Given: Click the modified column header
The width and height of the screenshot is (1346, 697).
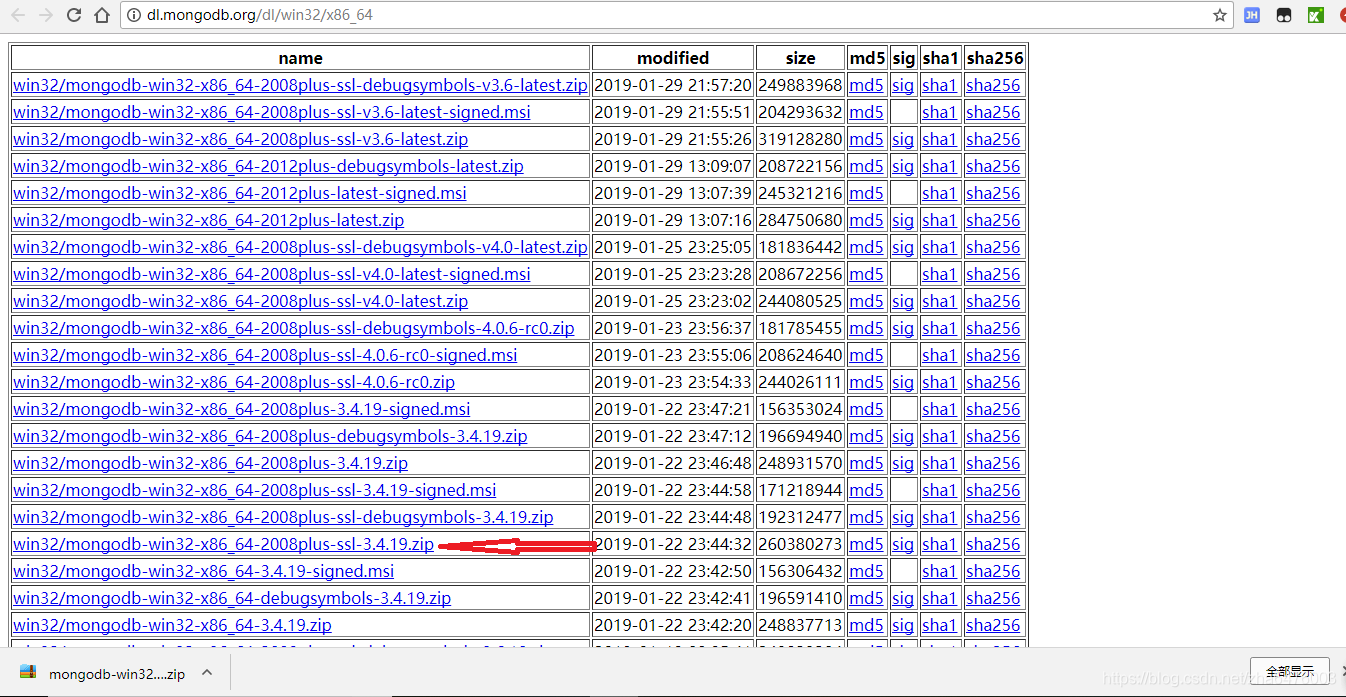Looking at the screenshot, I should click(673, 58).
